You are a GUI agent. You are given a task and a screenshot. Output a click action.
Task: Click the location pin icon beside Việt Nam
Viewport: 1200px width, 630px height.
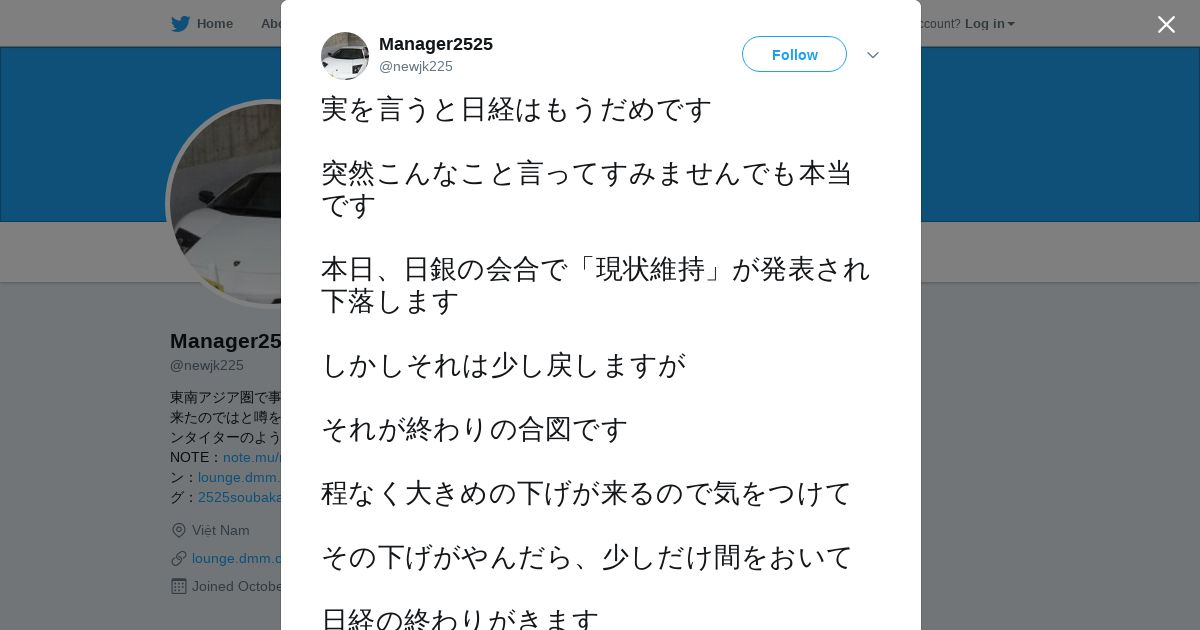coord(179,530)
